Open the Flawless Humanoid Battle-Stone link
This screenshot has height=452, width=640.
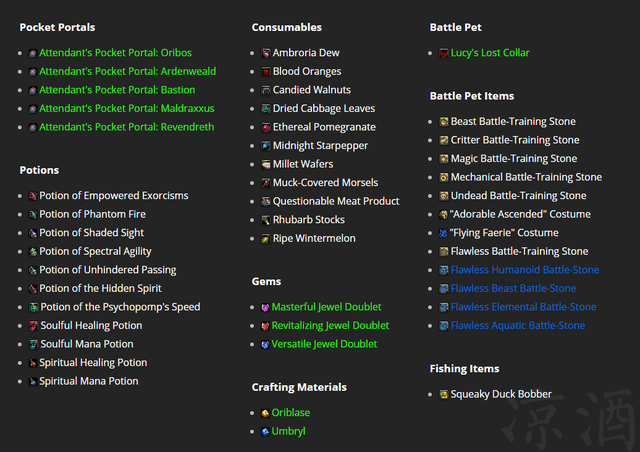pos(524,270)
